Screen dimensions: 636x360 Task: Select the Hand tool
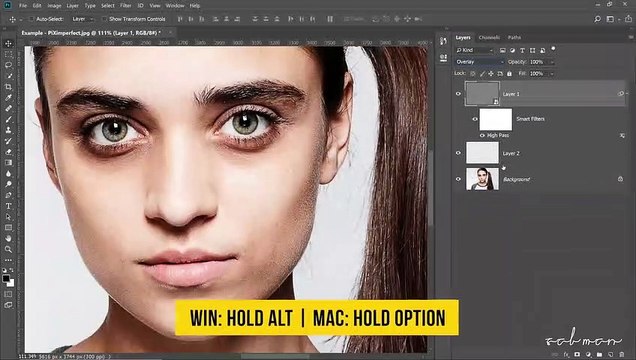click(8, 239)
